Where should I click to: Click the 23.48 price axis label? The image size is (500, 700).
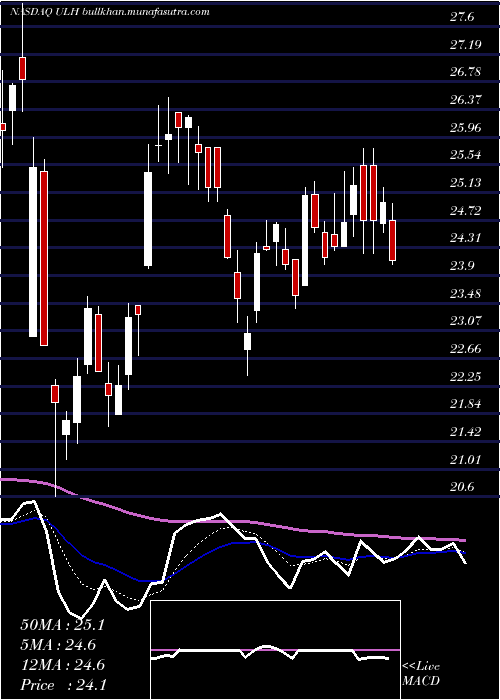point(466,294)
